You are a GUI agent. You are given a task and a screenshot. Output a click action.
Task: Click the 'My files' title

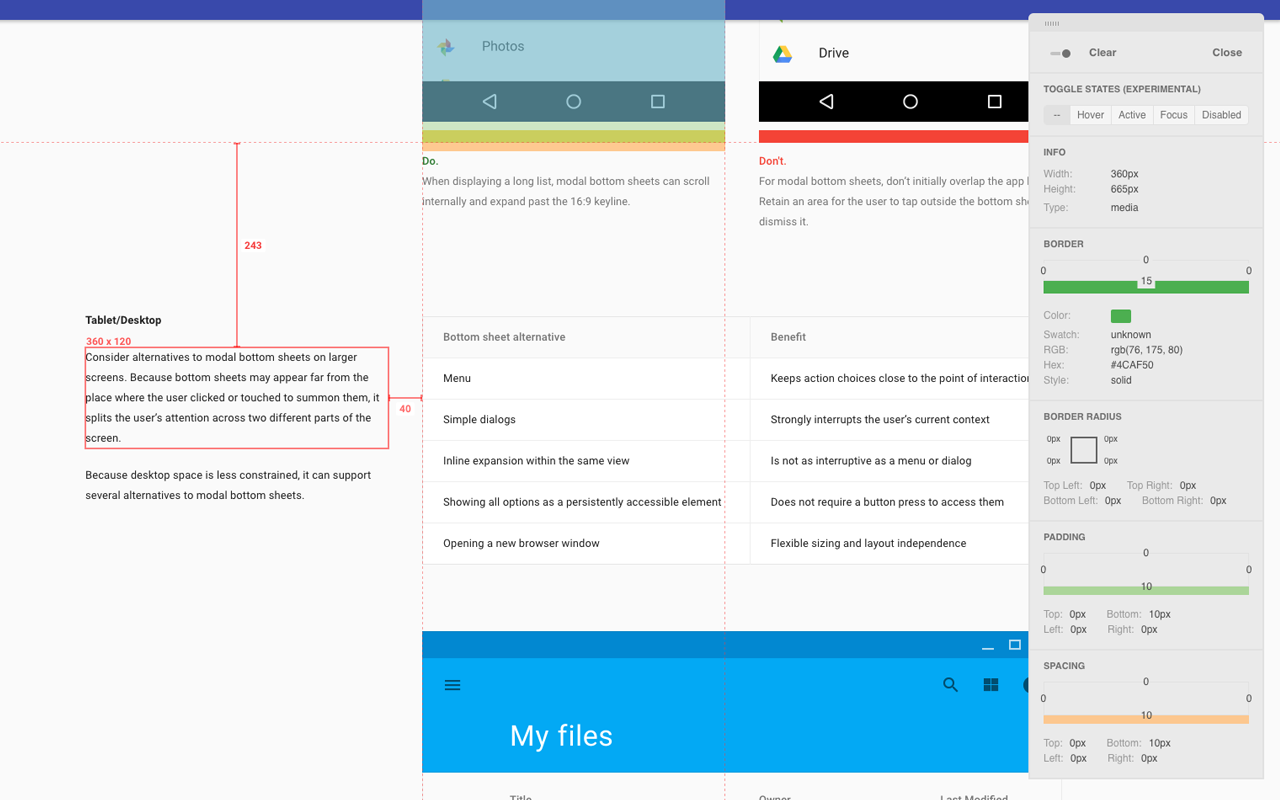(561, 736)
